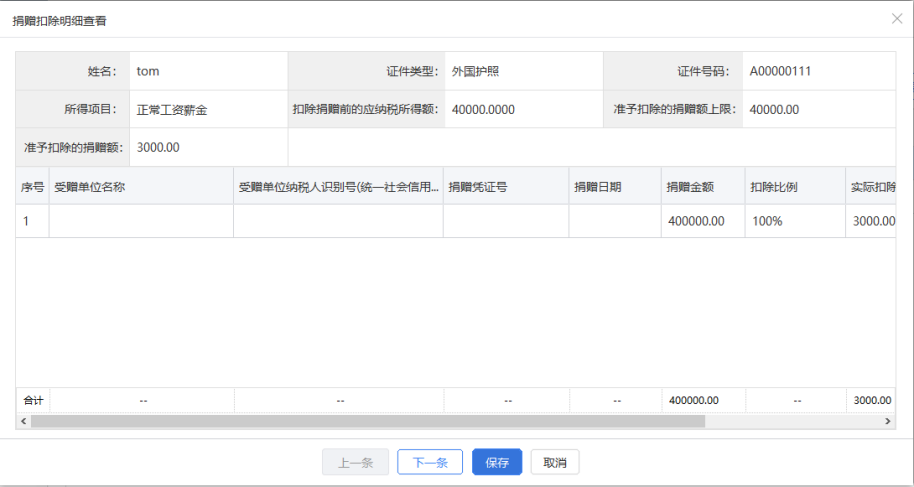The image size is (914, 487).
Task: Click the 证件类型 label
Action: coord(413,71)
